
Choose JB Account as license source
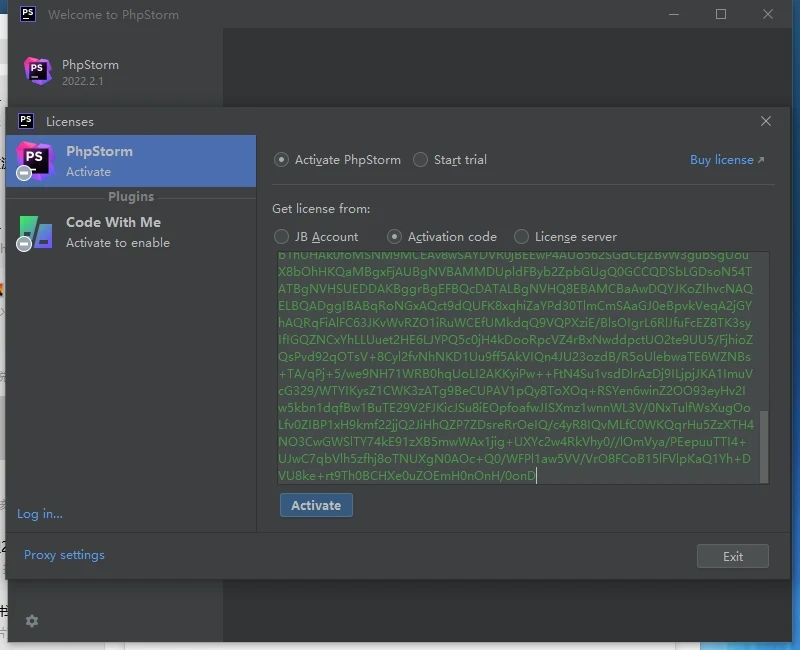(316, 237)
